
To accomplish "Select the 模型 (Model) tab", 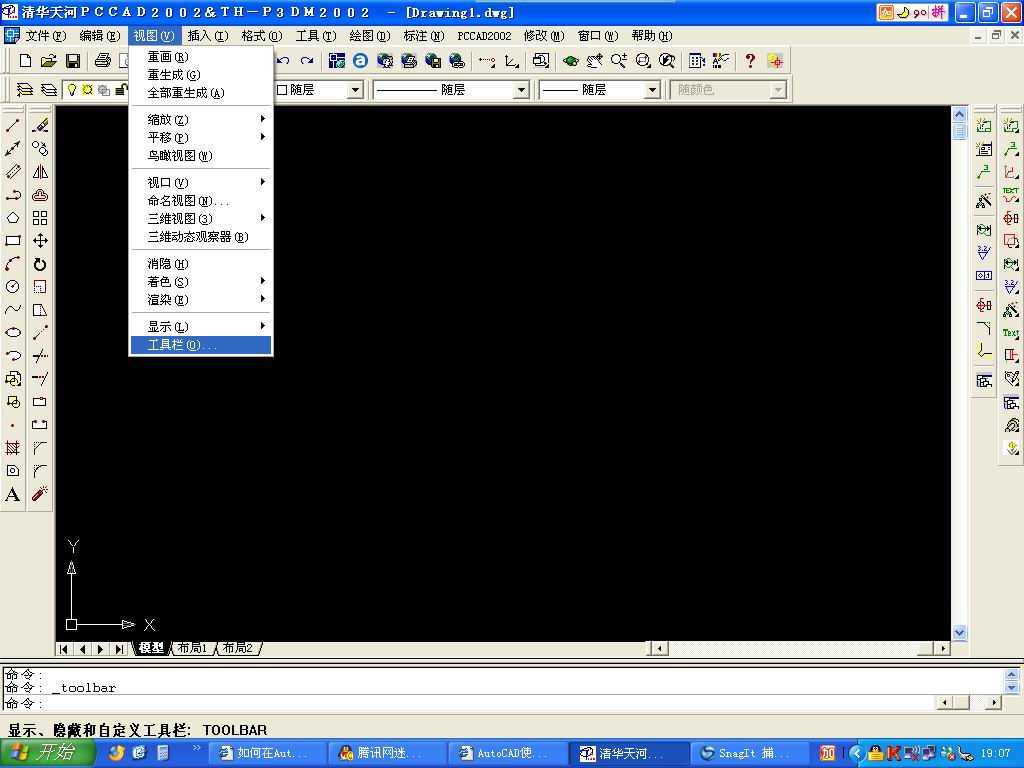I will pos(152,648).
